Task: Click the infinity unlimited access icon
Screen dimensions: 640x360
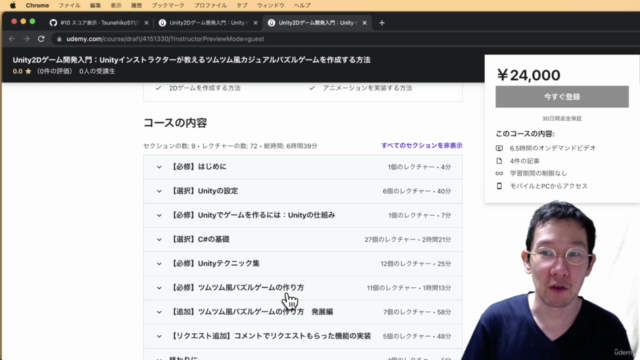Action: tap(499, 173)
